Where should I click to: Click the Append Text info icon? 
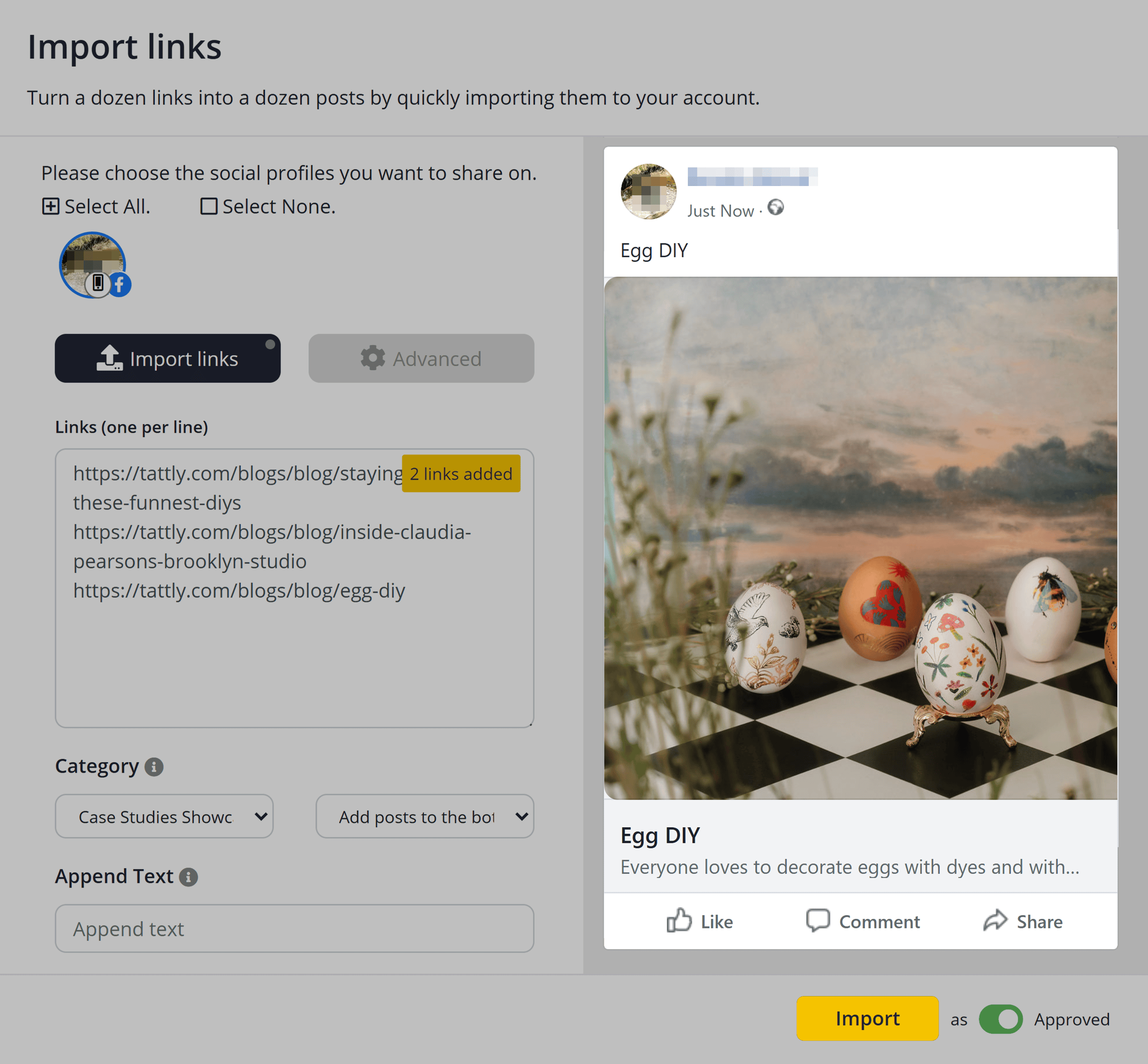coord(188,877)
